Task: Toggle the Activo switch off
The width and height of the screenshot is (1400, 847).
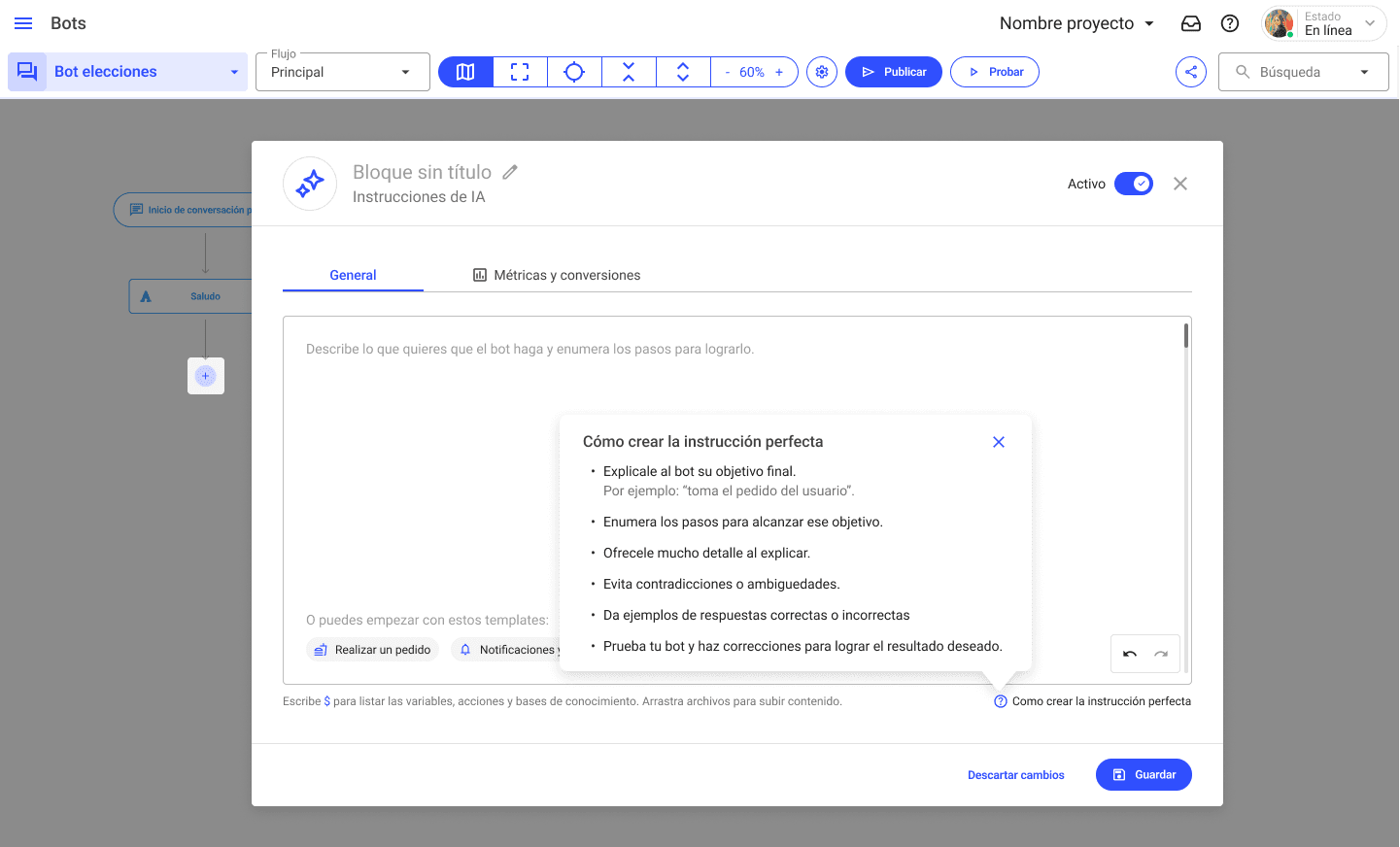Action: pos(1134,184)
